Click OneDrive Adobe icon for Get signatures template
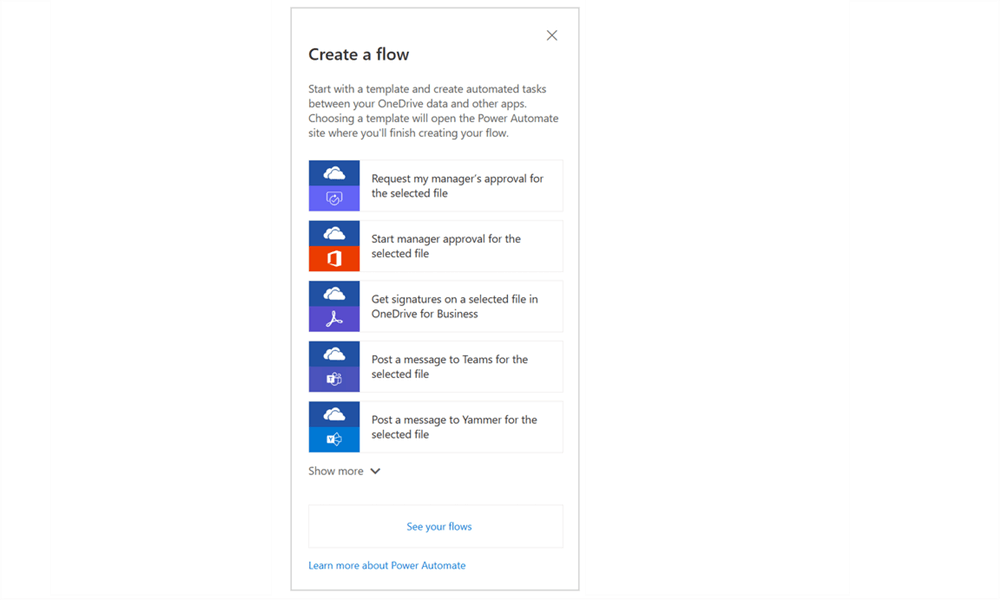Image resolution: width=1000 pixels, height=600 pixels. (334, 306)
